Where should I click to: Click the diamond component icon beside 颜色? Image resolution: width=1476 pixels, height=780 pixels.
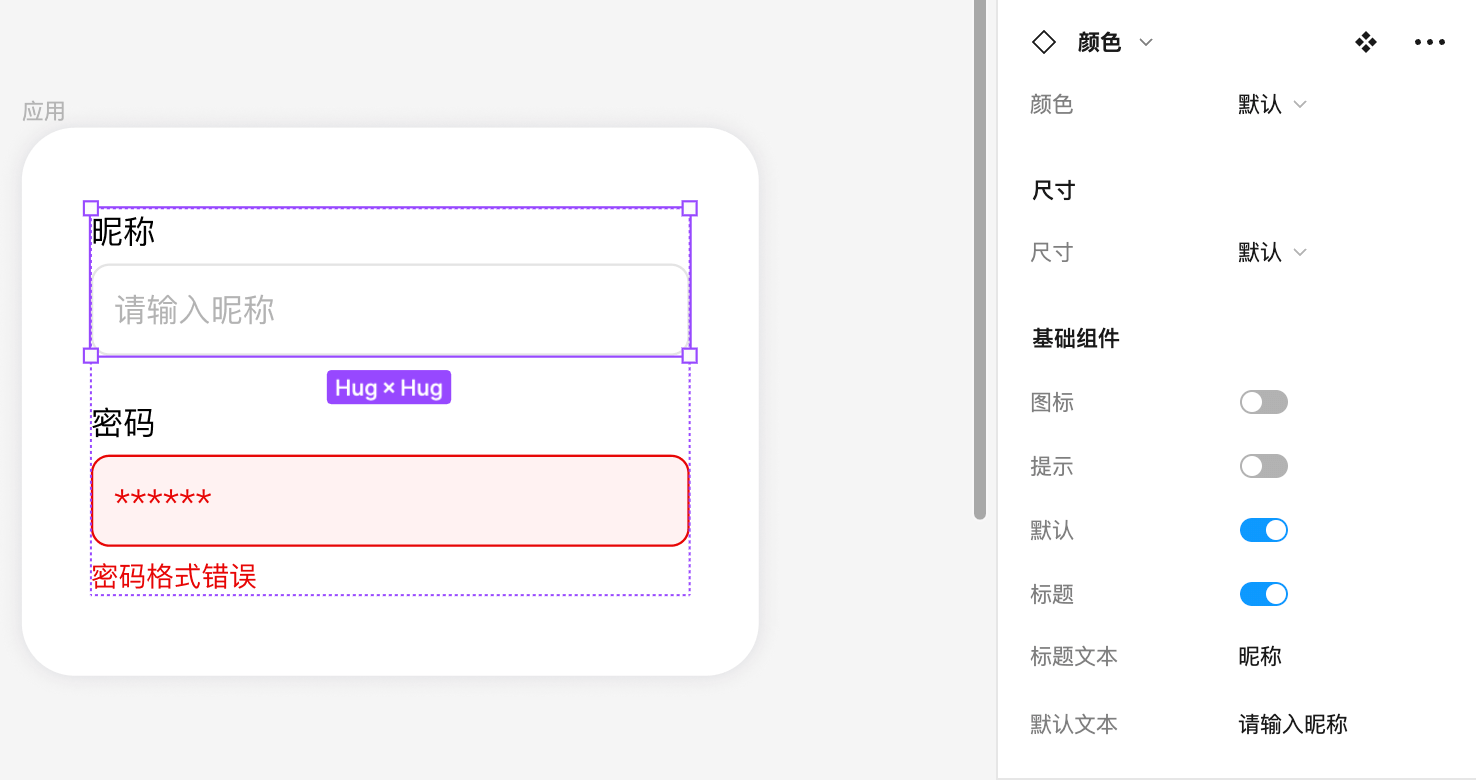point(1043,42)
